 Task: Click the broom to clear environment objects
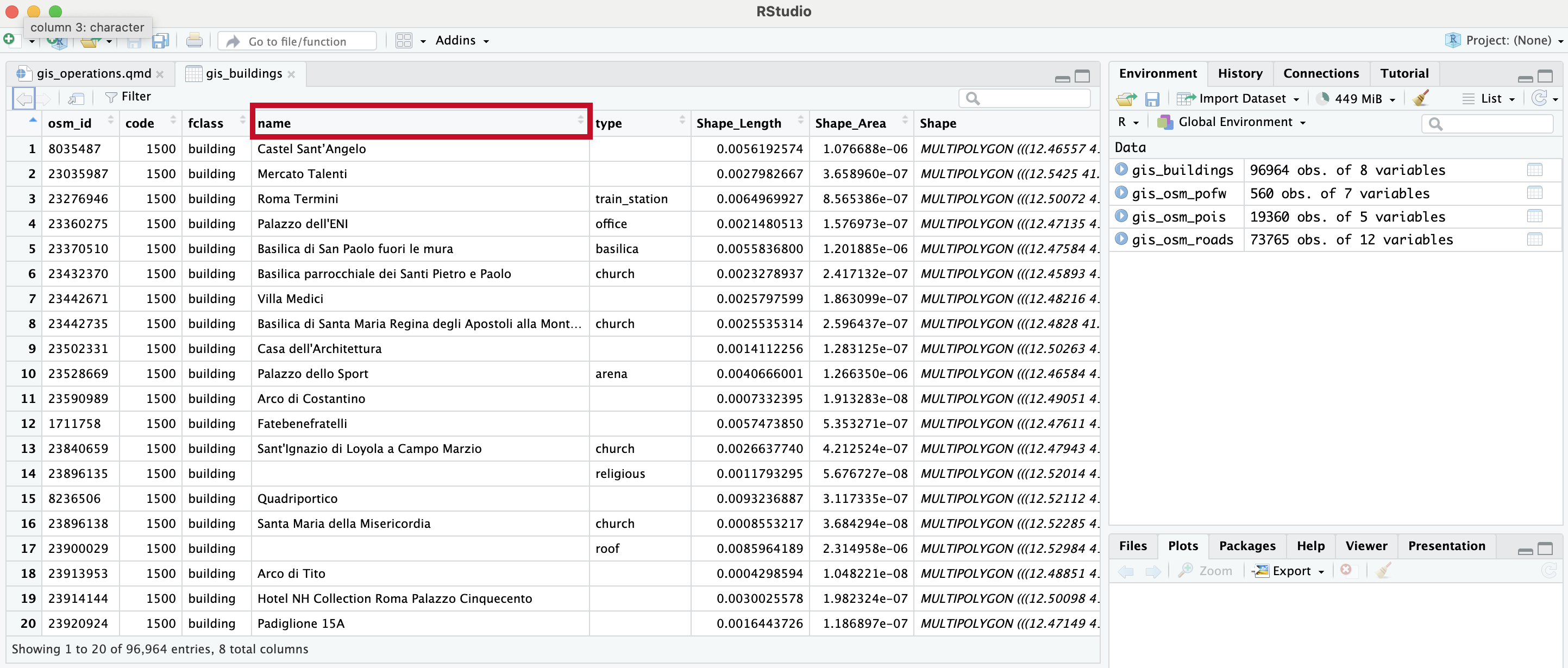click(1421, 98)
